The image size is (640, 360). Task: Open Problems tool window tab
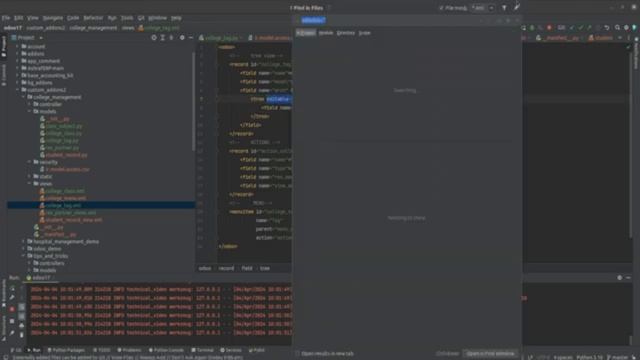click(129, 350)
